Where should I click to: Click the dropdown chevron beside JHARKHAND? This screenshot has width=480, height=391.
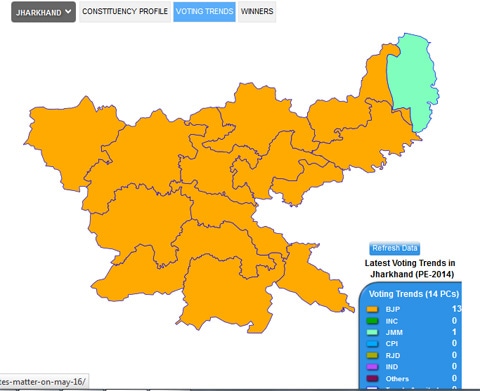68,11
